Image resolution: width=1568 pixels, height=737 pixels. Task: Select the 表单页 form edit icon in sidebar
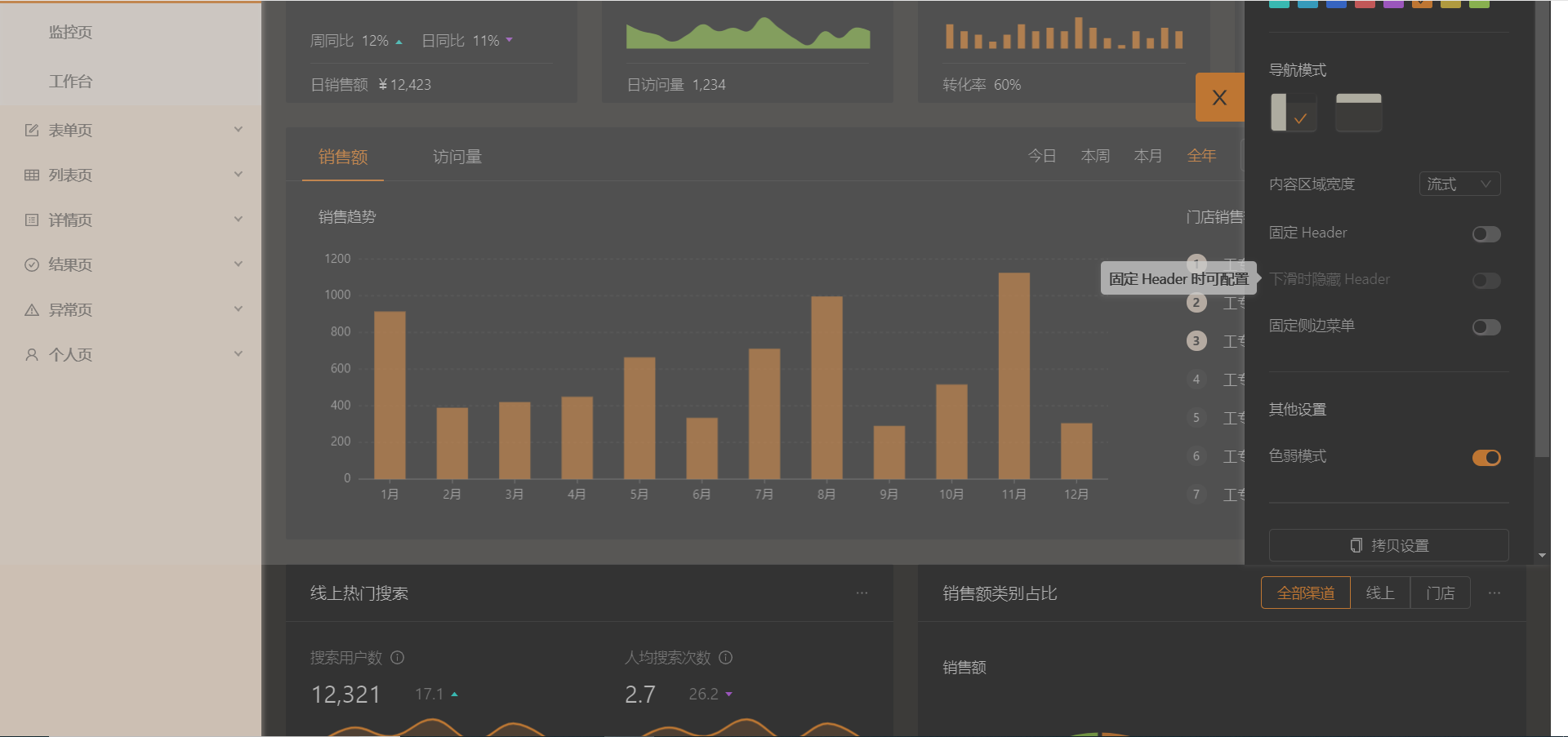pos(32,129)
